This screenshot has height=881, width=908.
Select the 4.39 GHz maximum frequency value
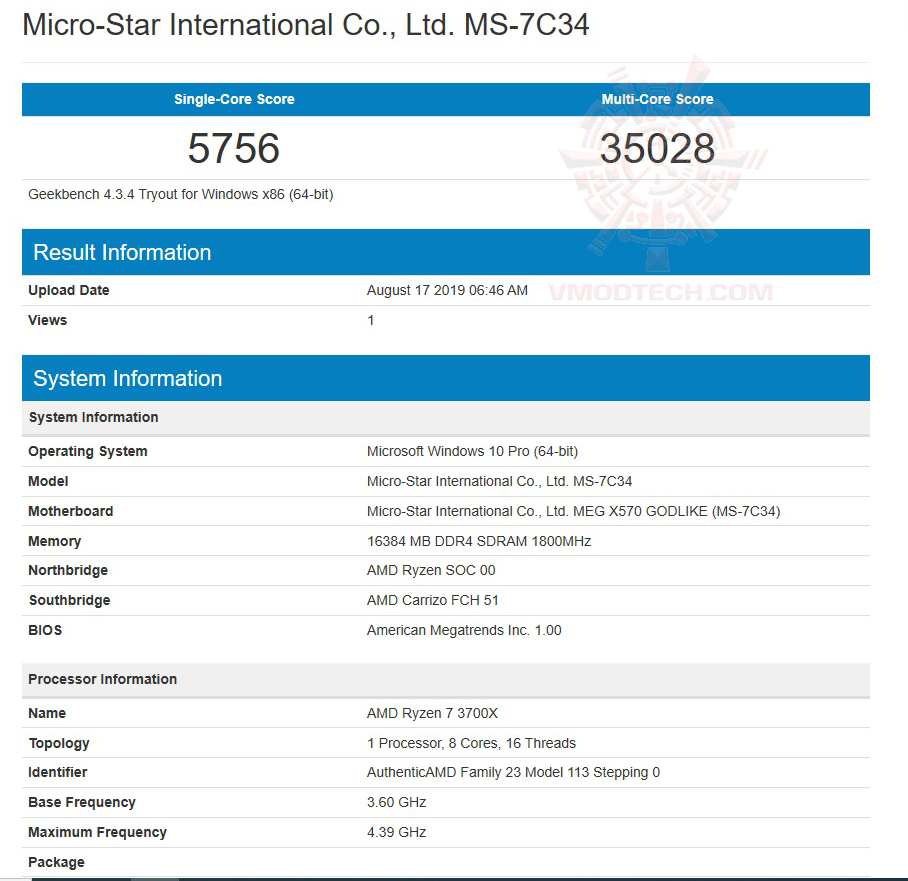[x=396, y=832]
